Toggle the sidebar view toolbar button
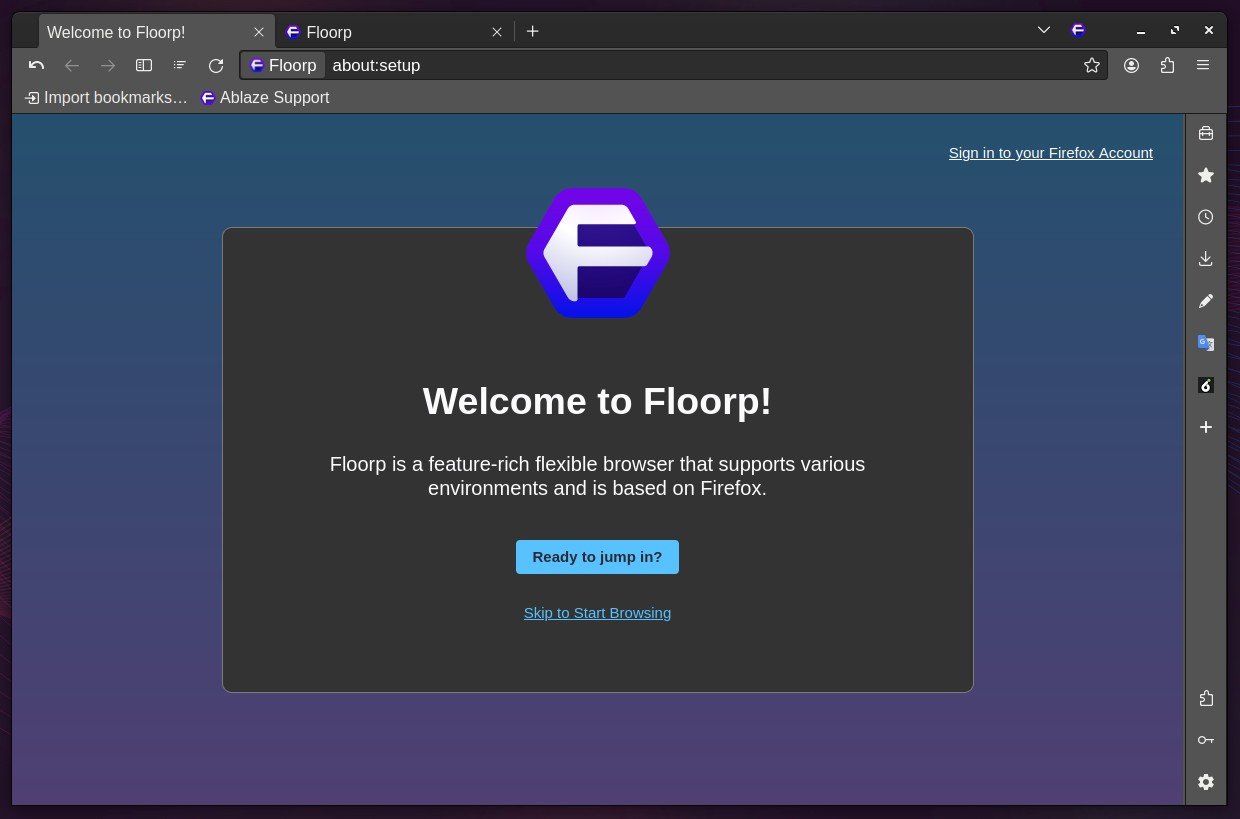 click(144, 65)
